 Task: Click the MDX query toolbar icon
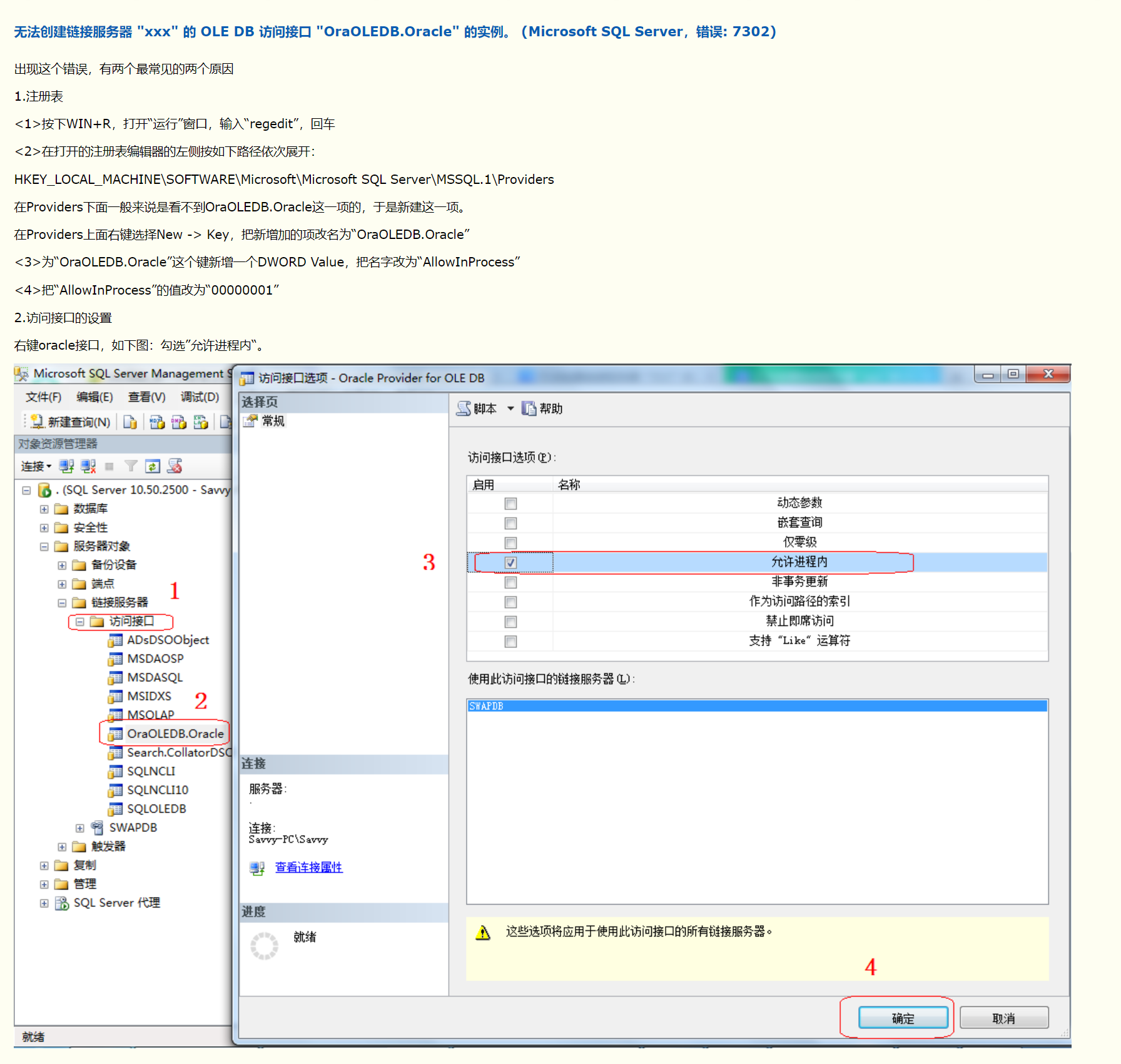point(157,422)
